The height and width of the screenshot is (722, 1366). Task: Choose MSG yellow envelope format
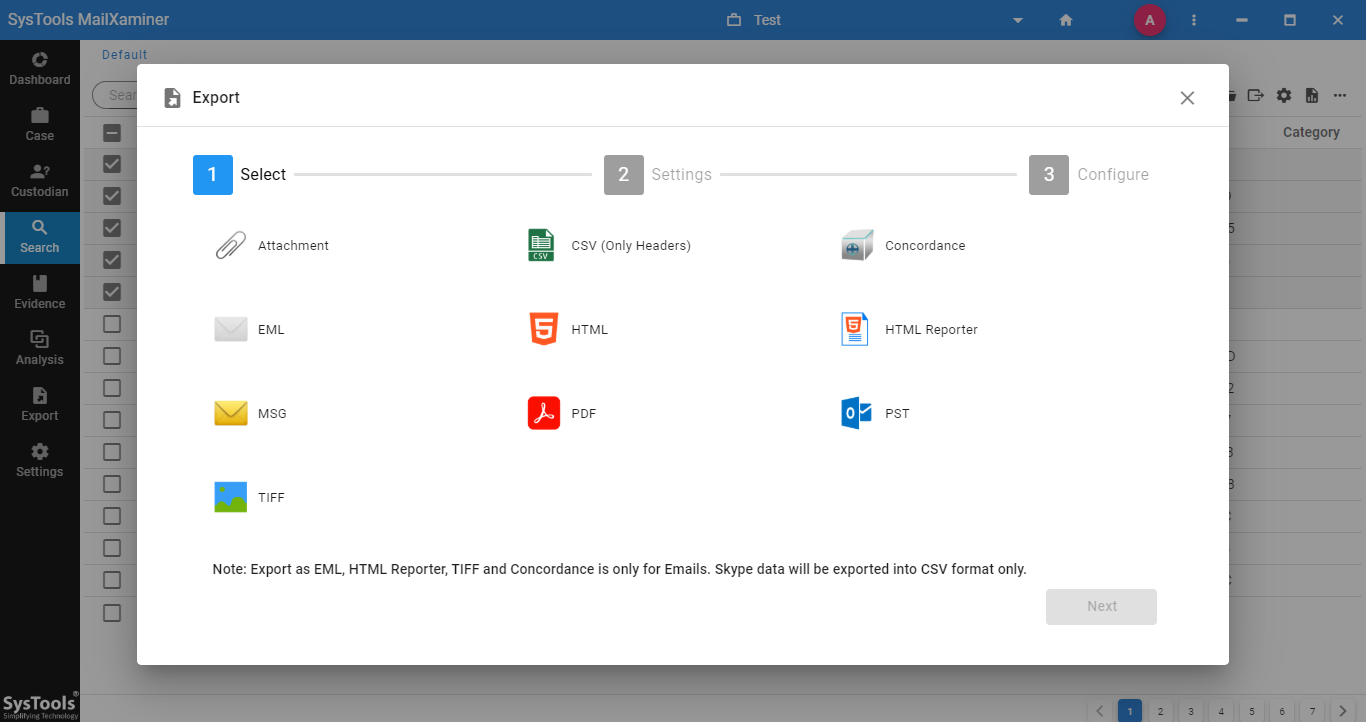[x=251, y=413]
